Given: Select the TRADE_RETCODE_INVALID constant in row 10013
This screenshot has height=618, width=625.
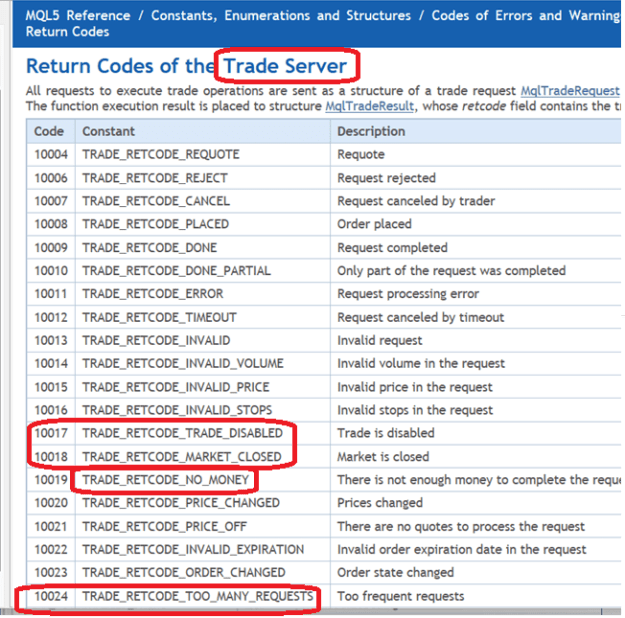Looking at the screenshot, I should [156, 340].
